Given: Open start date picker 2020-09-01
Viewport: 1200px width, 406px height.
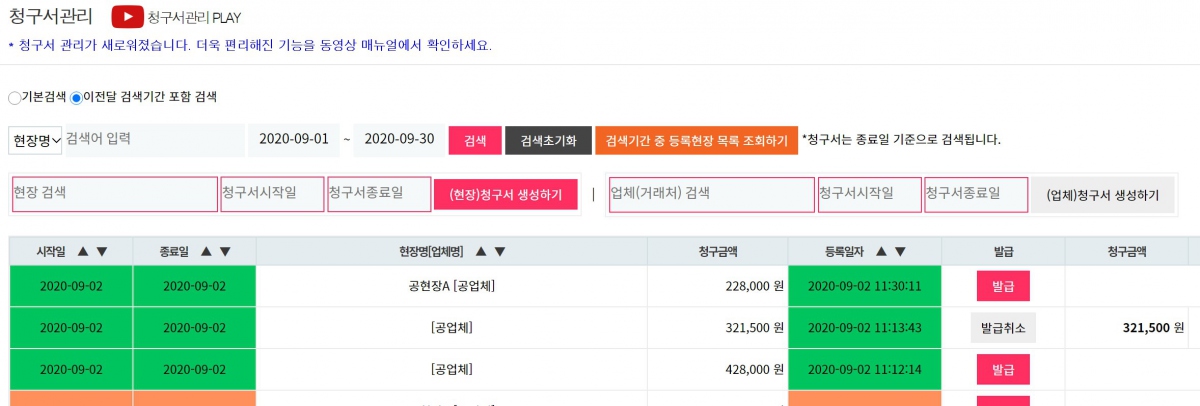Looking at the screenshot, I should pyautogui.click(x=293, y=140).
